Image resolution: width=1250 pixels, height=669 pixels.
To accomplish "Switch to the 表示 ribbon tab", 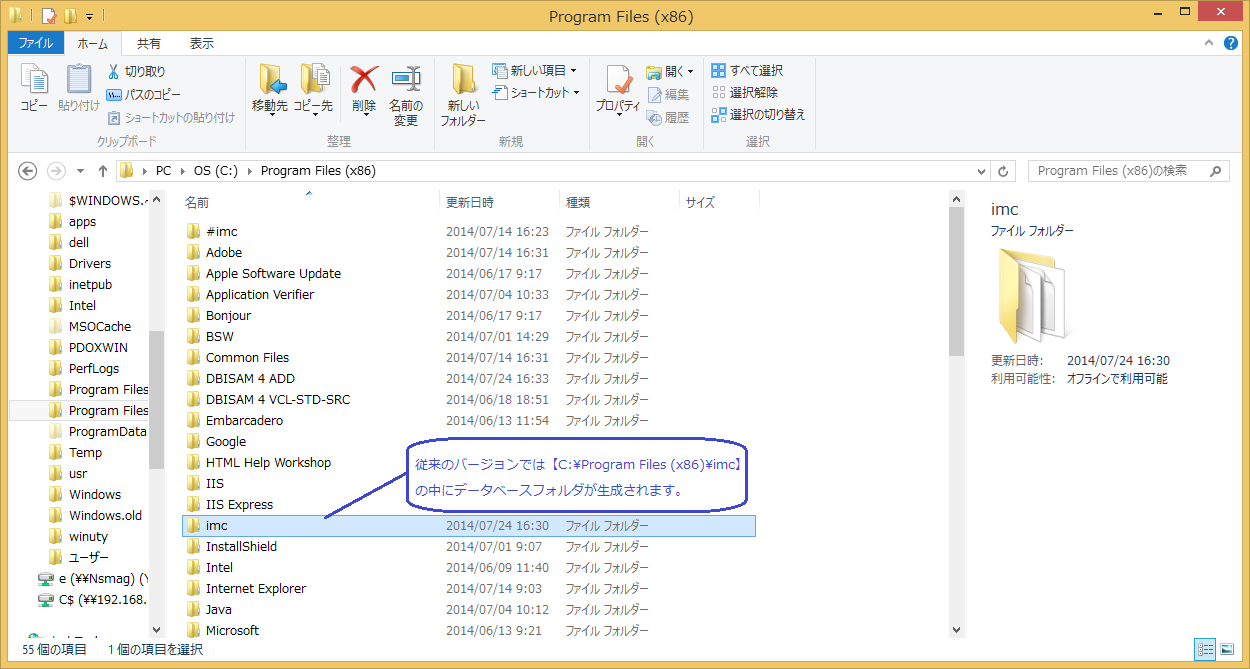I will point(200,43).
